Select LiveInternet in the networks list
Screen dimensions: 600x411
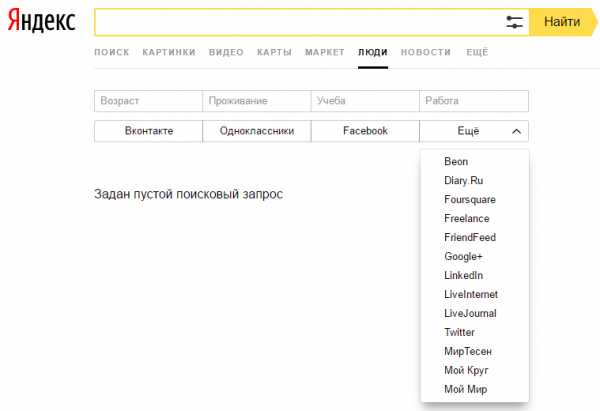tap(471, 294)
